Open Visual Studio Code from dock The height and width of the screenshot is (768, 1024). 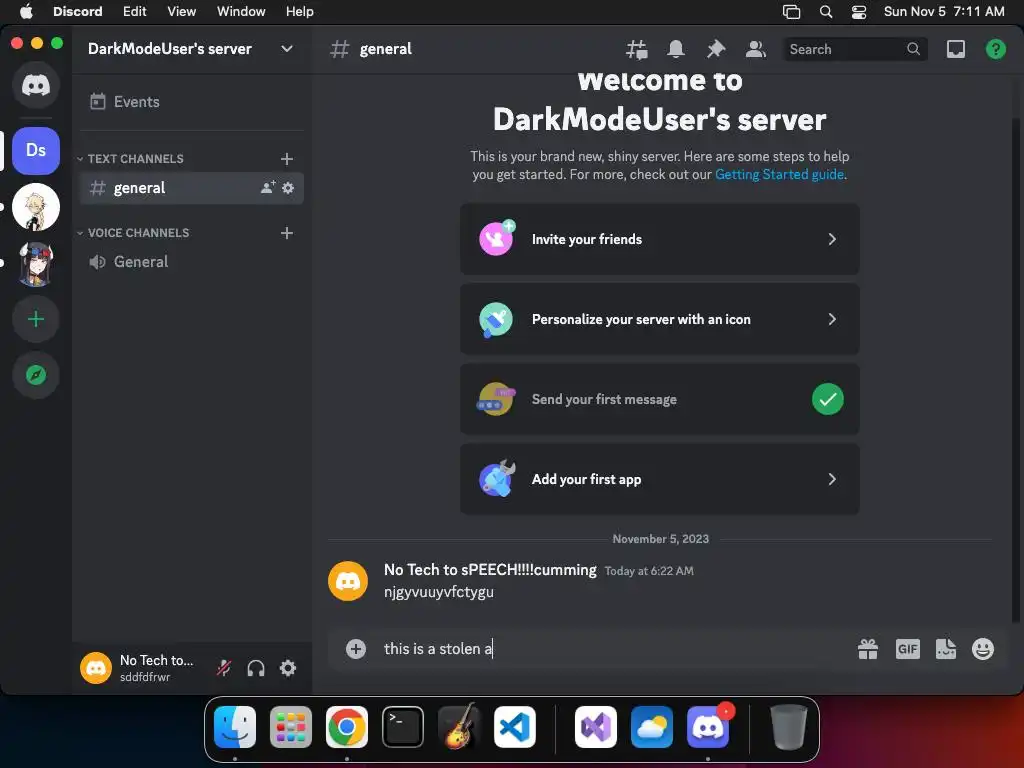coord(515,727)
